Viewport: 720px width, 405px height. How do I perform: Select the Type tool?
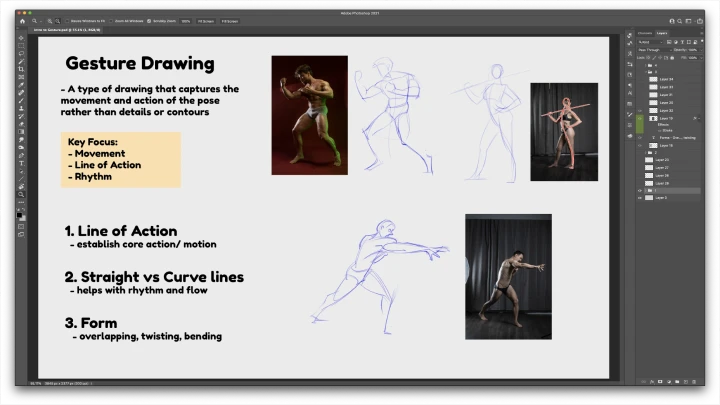(x=21, y=163)
